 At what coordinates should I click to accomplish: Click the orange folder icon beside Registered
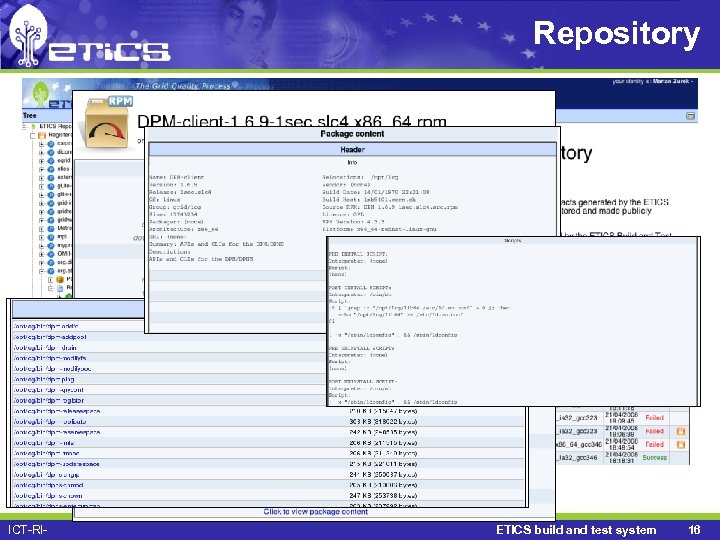pos(42,135)
